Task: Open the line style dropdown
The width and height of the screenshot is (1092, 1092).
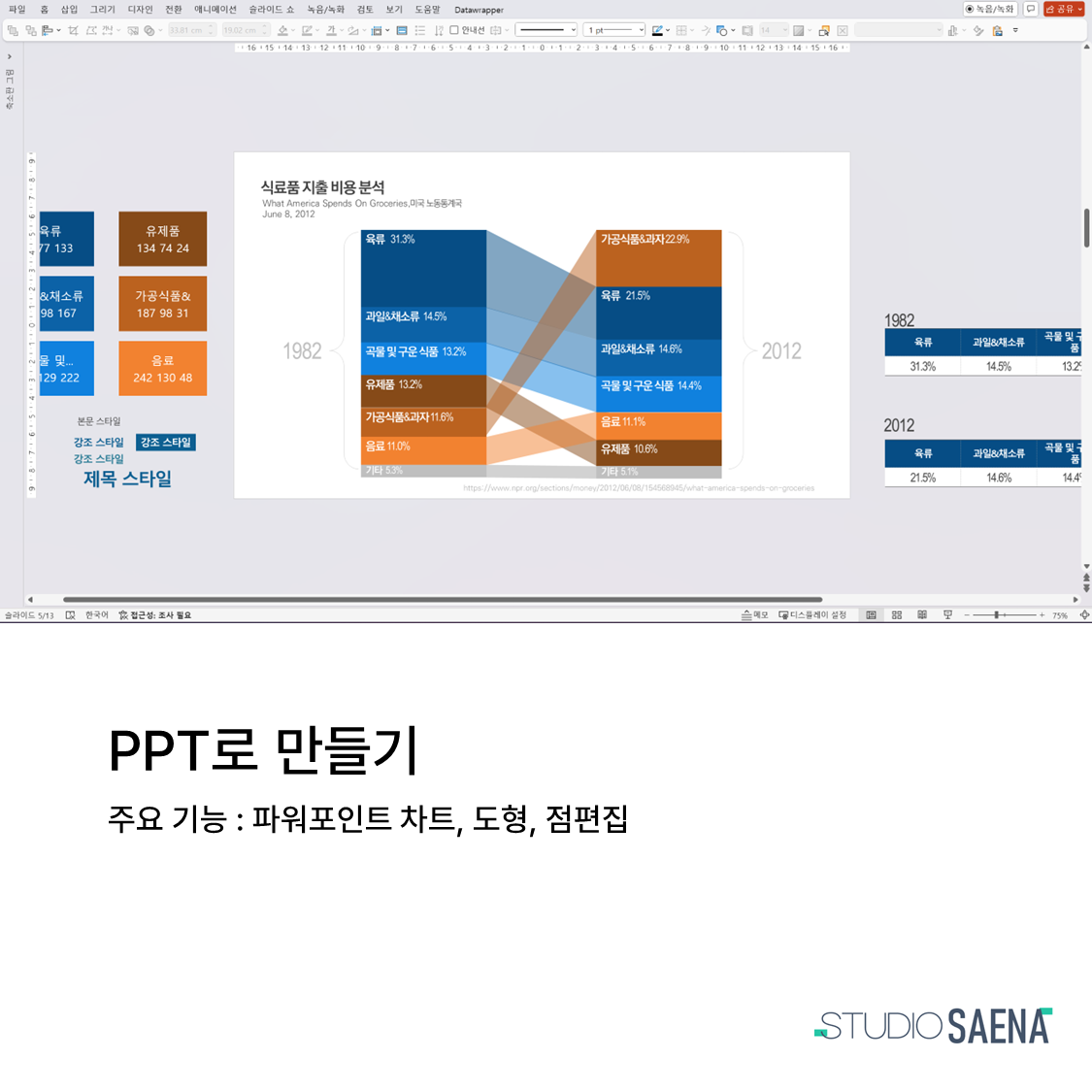Action: pos(546,31)
